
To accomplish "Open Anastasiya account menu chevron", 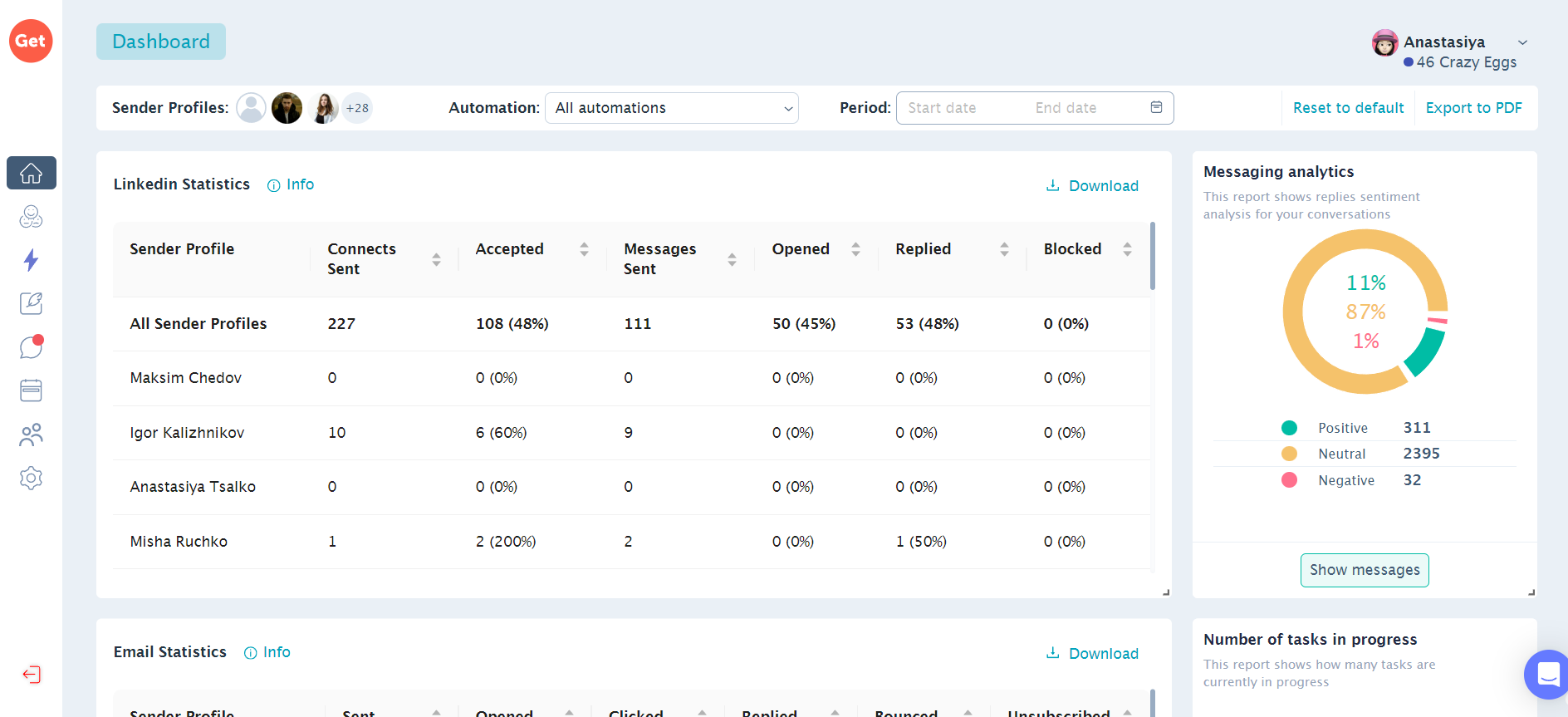I will (1522, 42).
